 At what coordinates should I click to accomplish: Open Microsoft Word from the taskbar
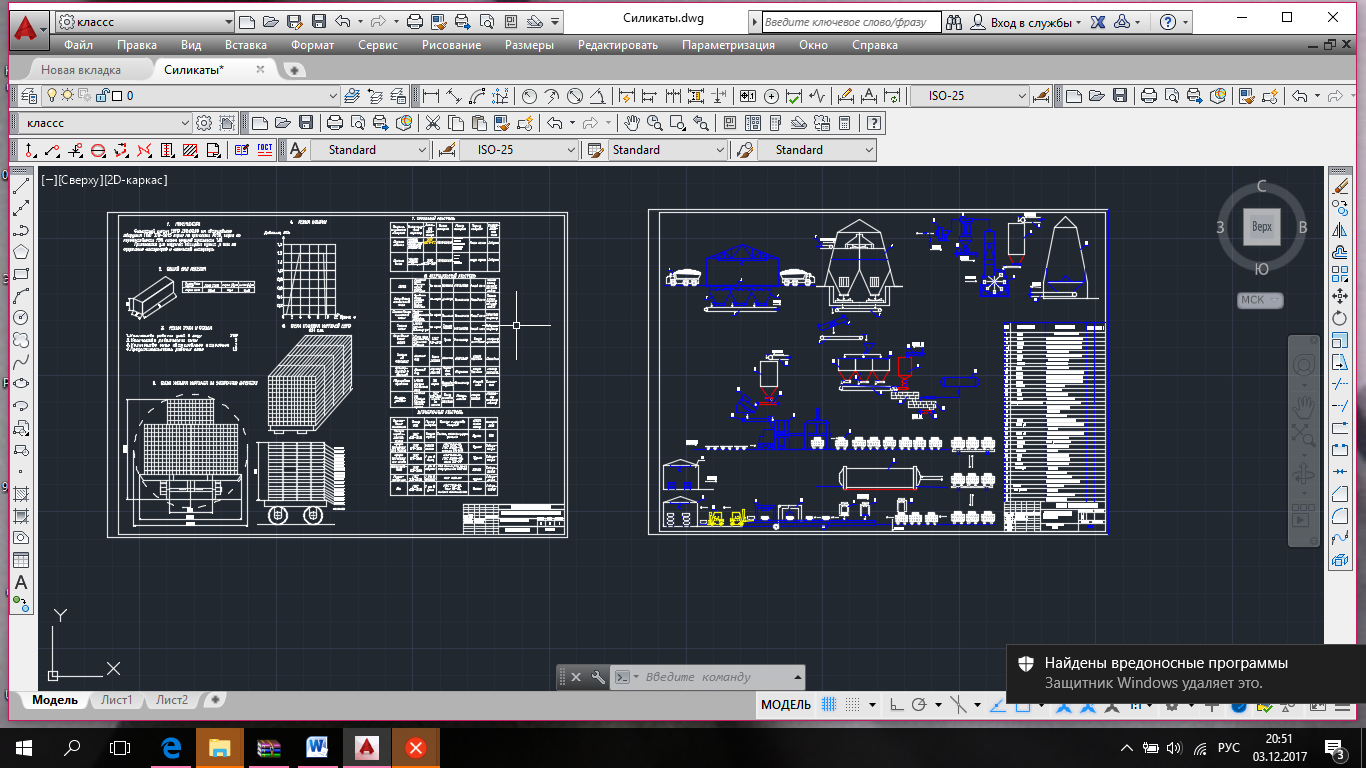tap(318, 747)
